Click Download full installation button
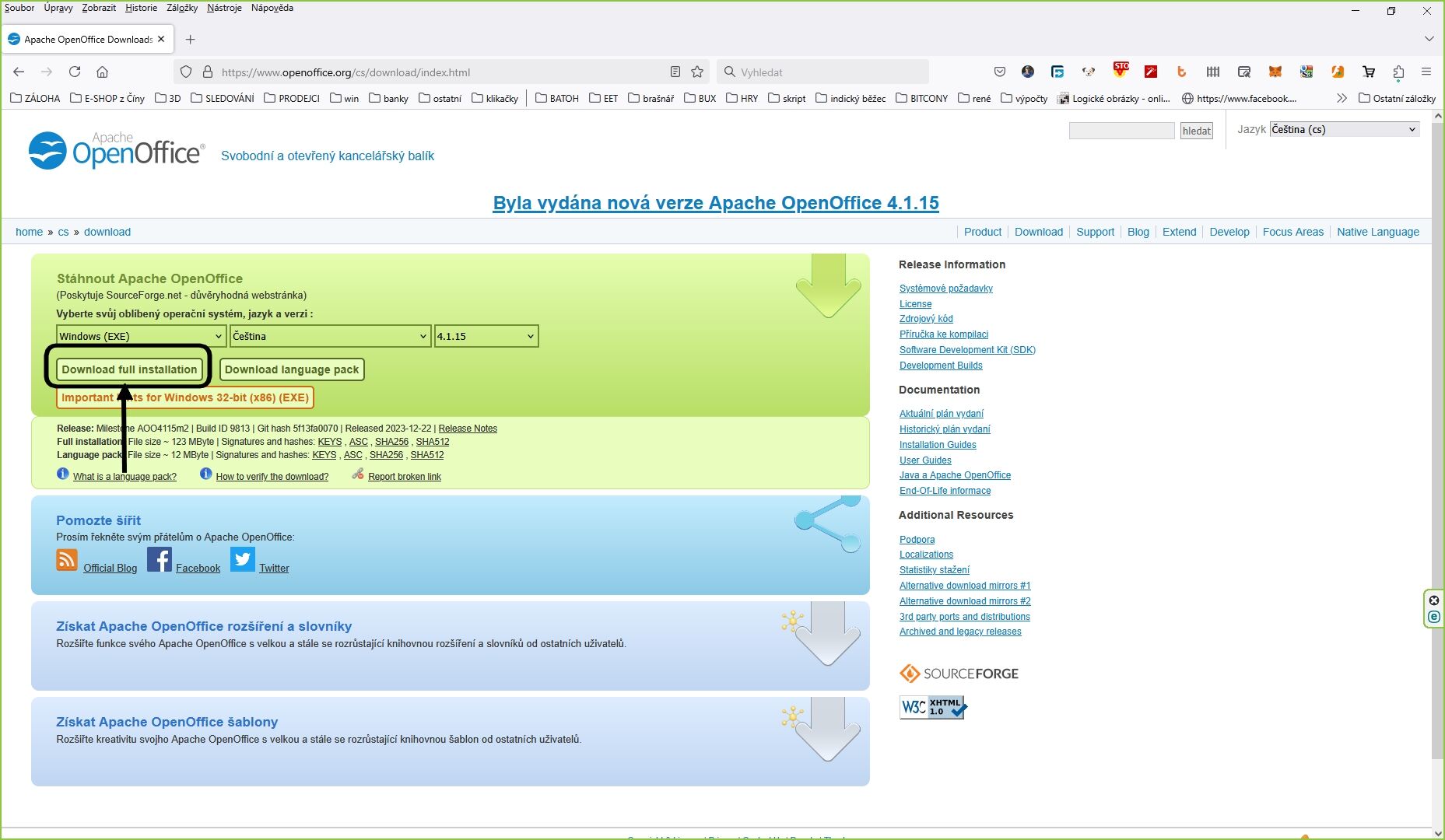The height and width of the screenshot is (840, 1445). tap(129, 369)
